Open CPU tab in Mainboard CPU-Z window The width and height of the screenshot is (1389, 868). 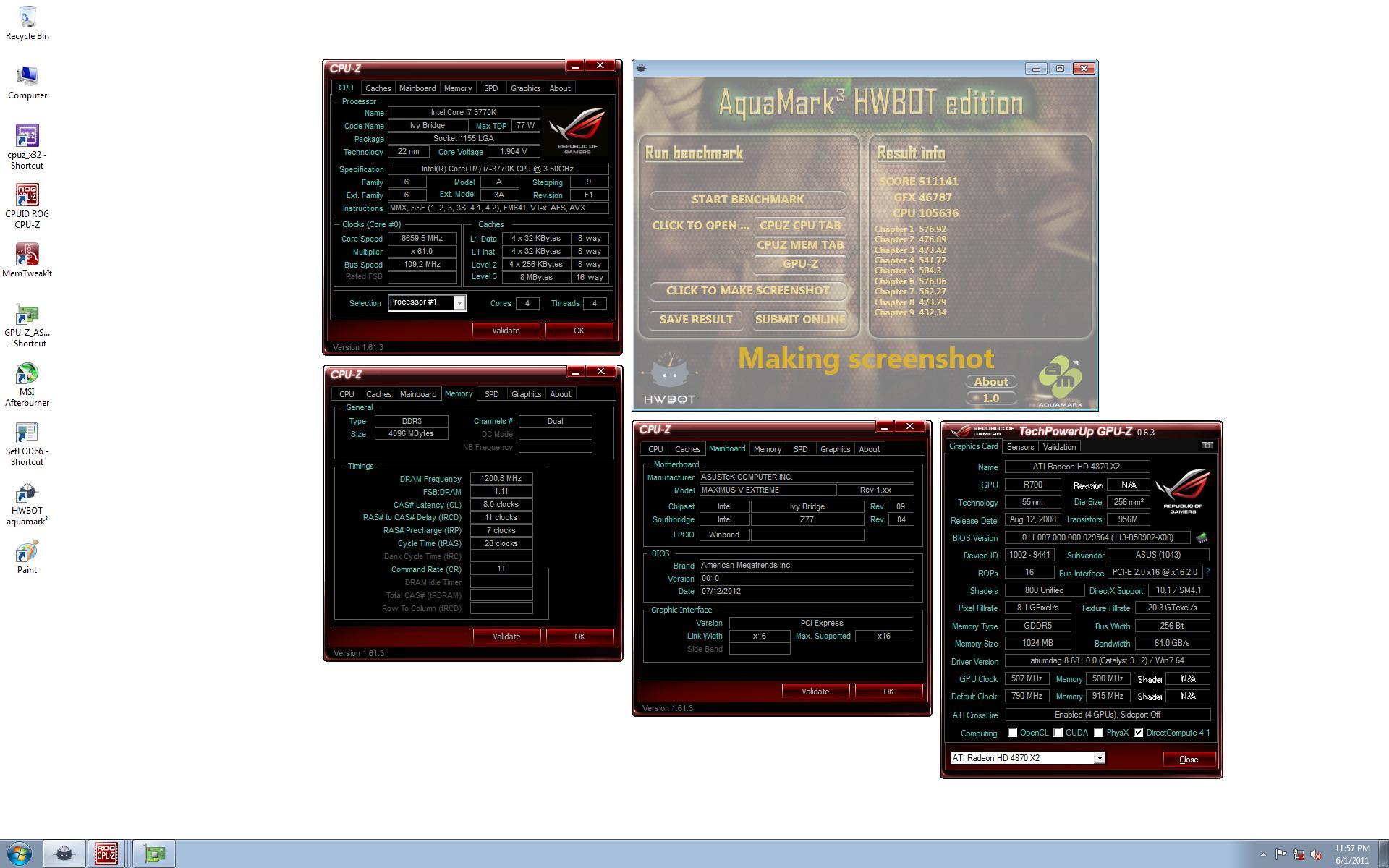[x=655, y=449]
